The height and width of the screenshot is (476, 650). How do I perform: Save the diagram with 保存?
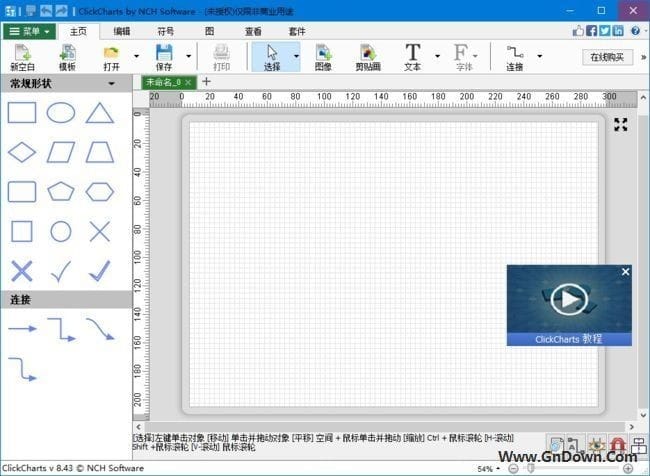point(164,58)
